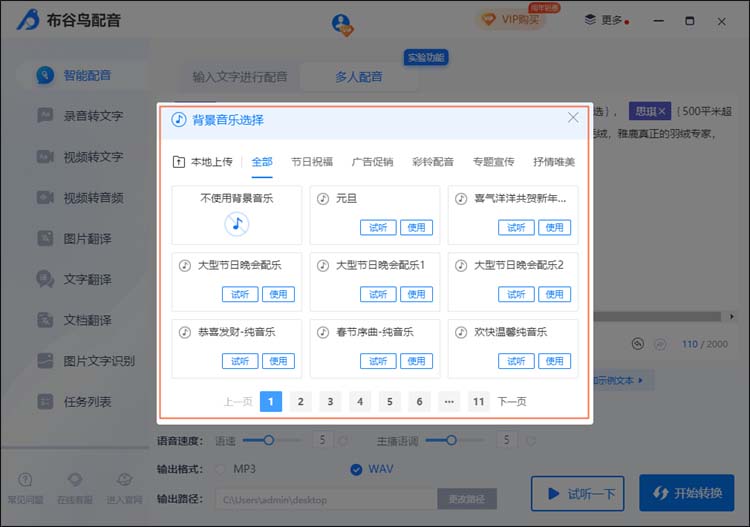Go to 下一页 of music list
The image size is (750, 527).
pos(512,401)
